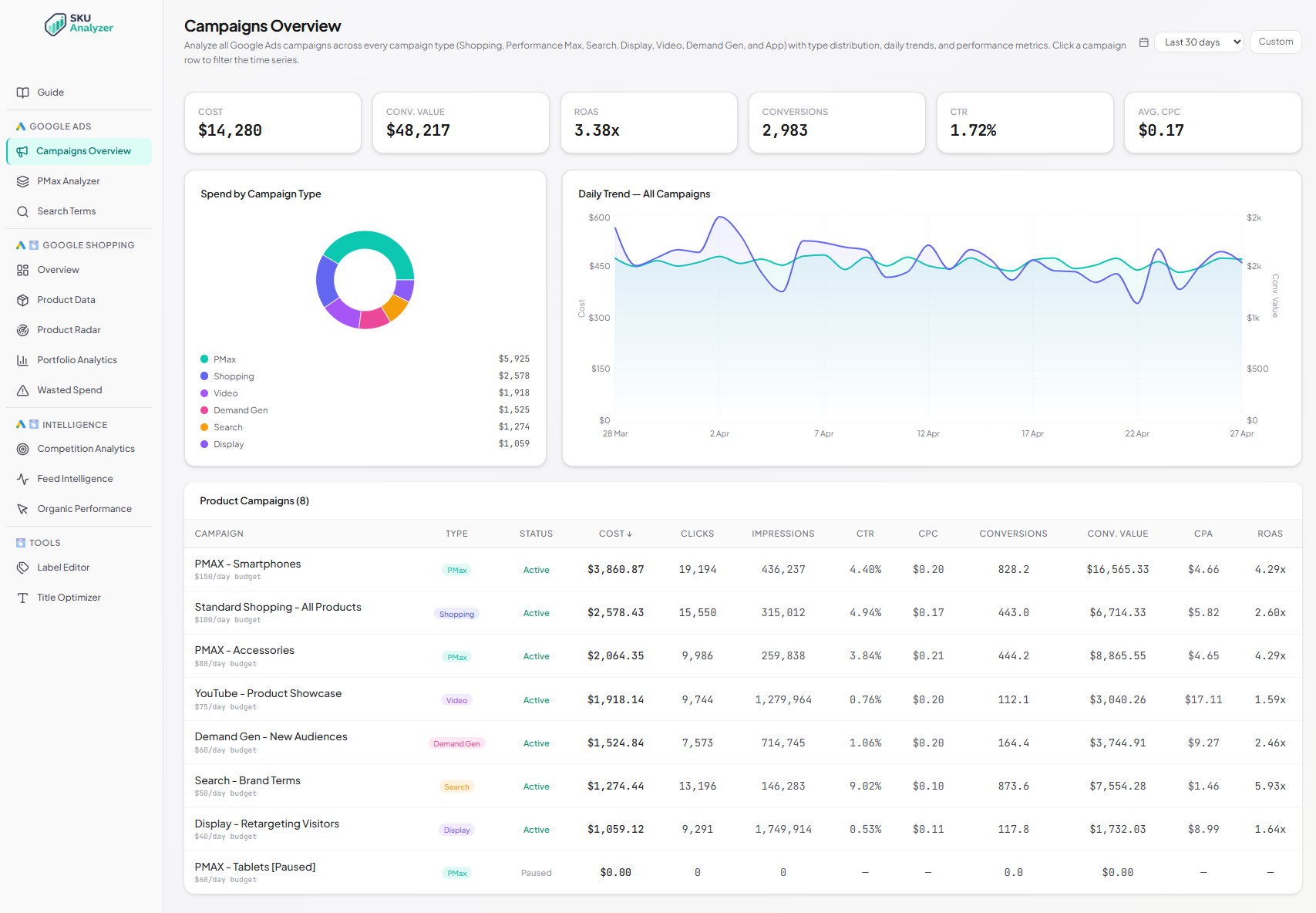This screenshot has width=1316, height=913.
Task: Click the Search Terms magnifier icon
Action: (x=23, y=211)
